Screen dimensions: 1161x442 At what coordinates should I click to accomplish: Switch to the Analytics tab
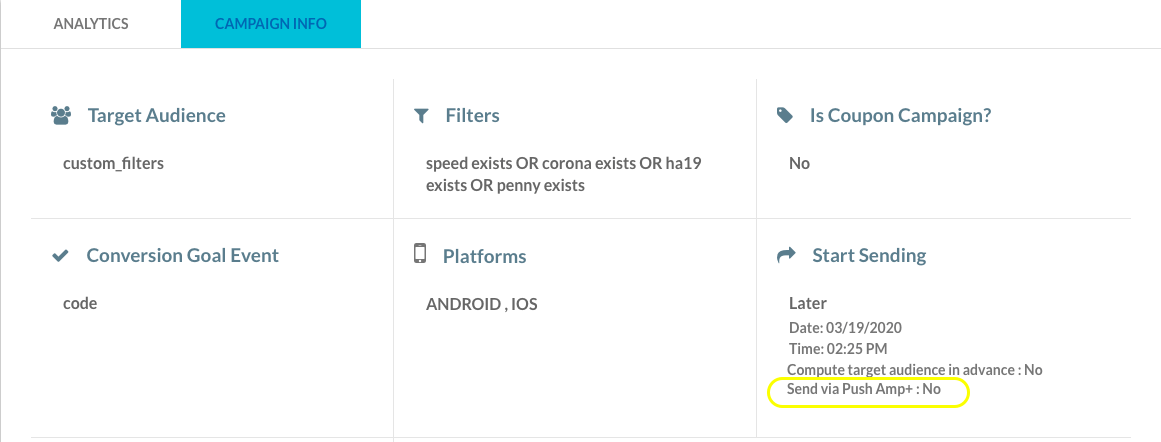(90, 24)
